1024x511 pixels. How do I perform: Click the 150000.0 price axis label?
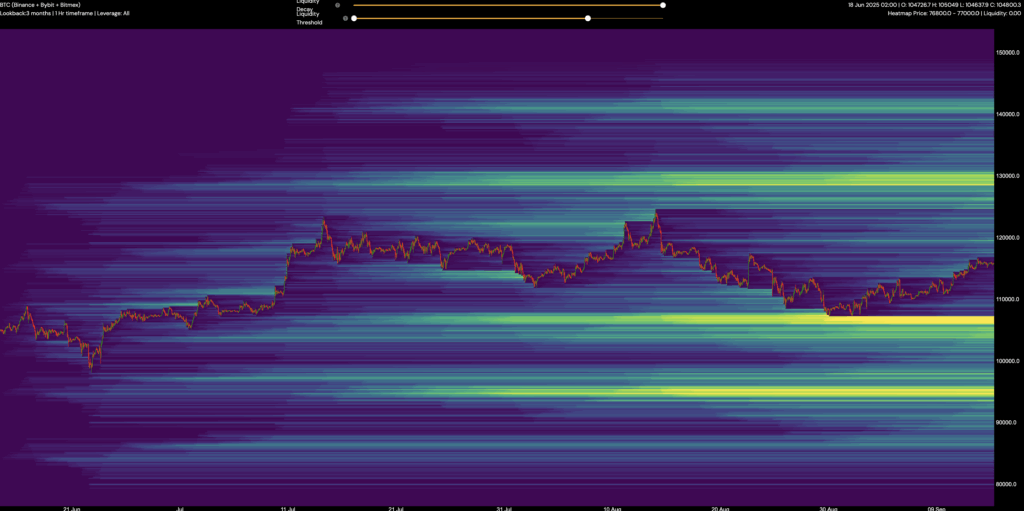click(1006, 52)
